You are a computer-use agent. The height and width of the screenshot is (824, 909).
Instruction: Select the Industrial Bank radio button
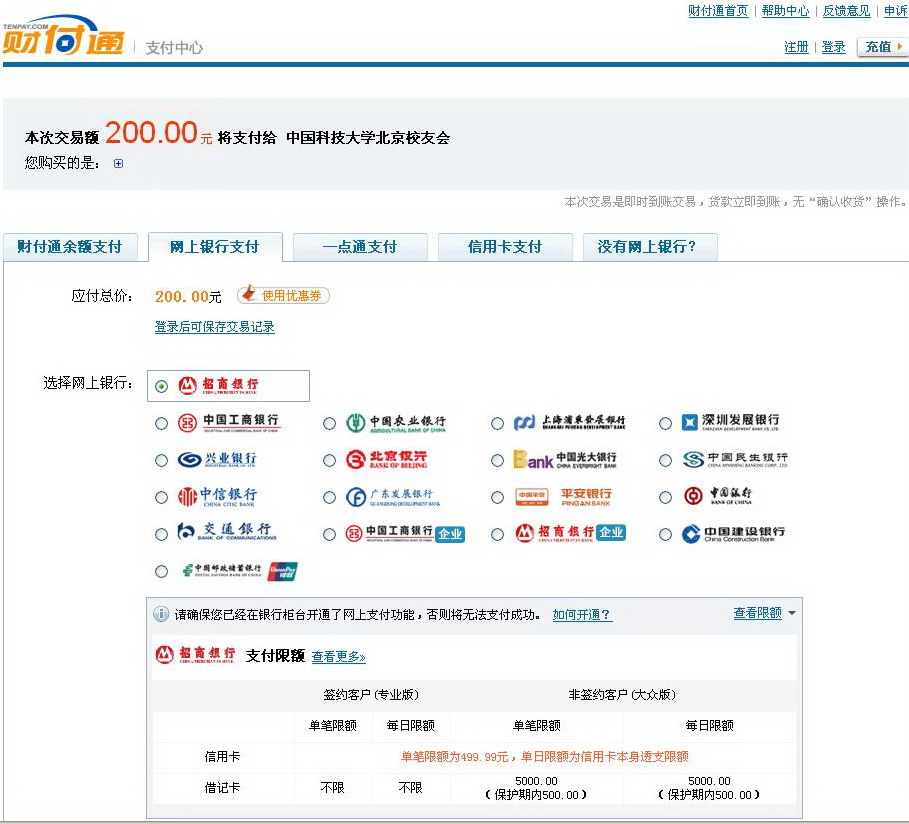pos(161,461)
